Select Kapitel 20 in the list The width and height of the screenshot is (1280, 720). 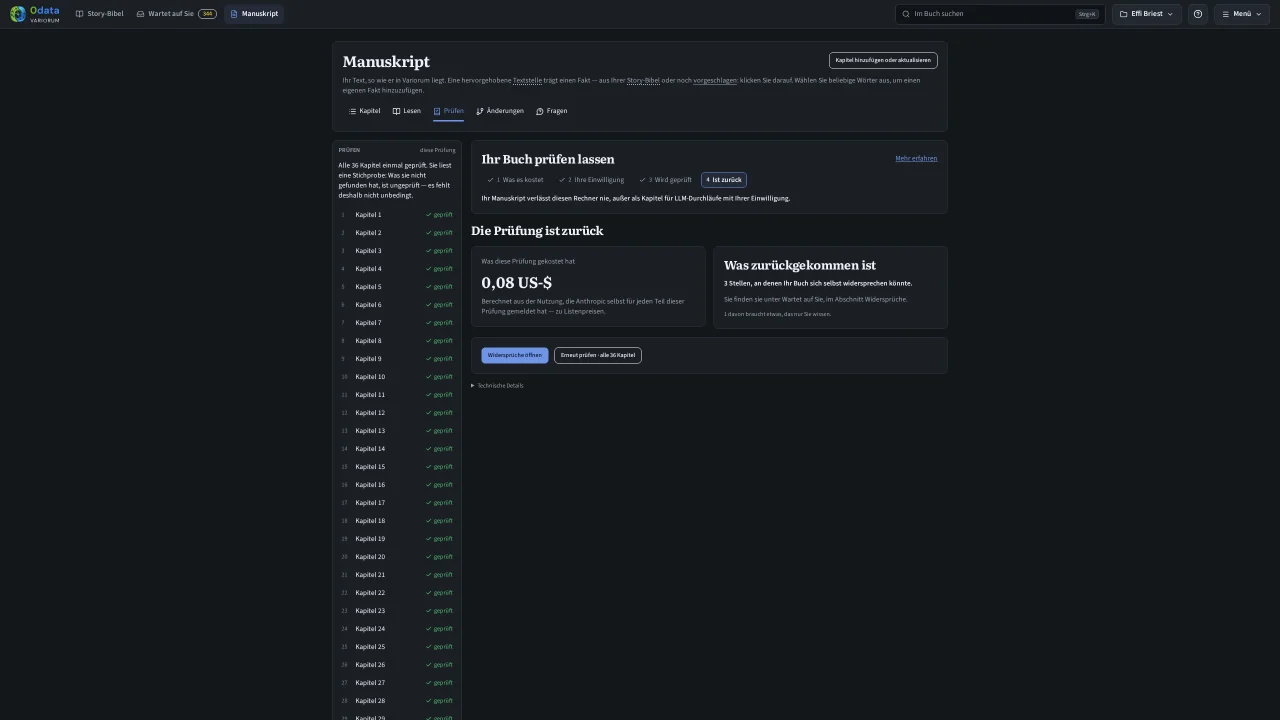(397, 557)
